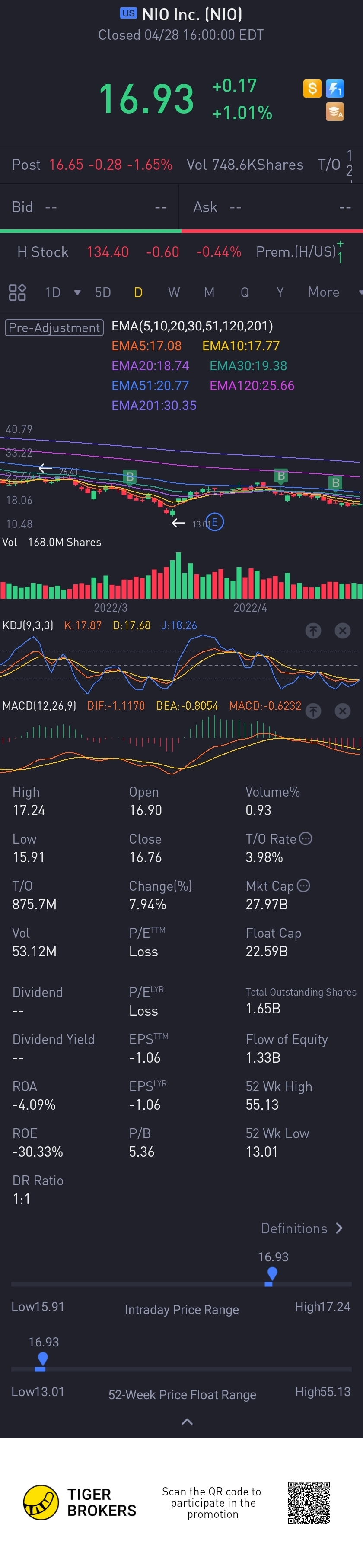Tap the Tiger Brokers tiger logo
363x1568 pixels.
coord(41,1501)
